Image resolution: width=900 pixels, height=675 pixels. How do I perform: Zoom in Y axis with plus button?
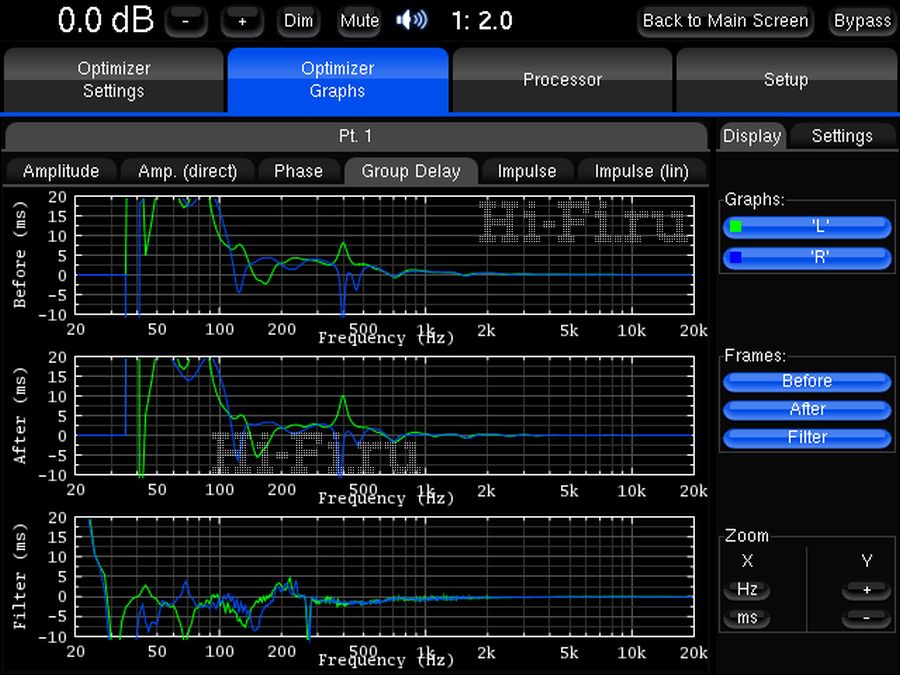(x=867, y=590)
